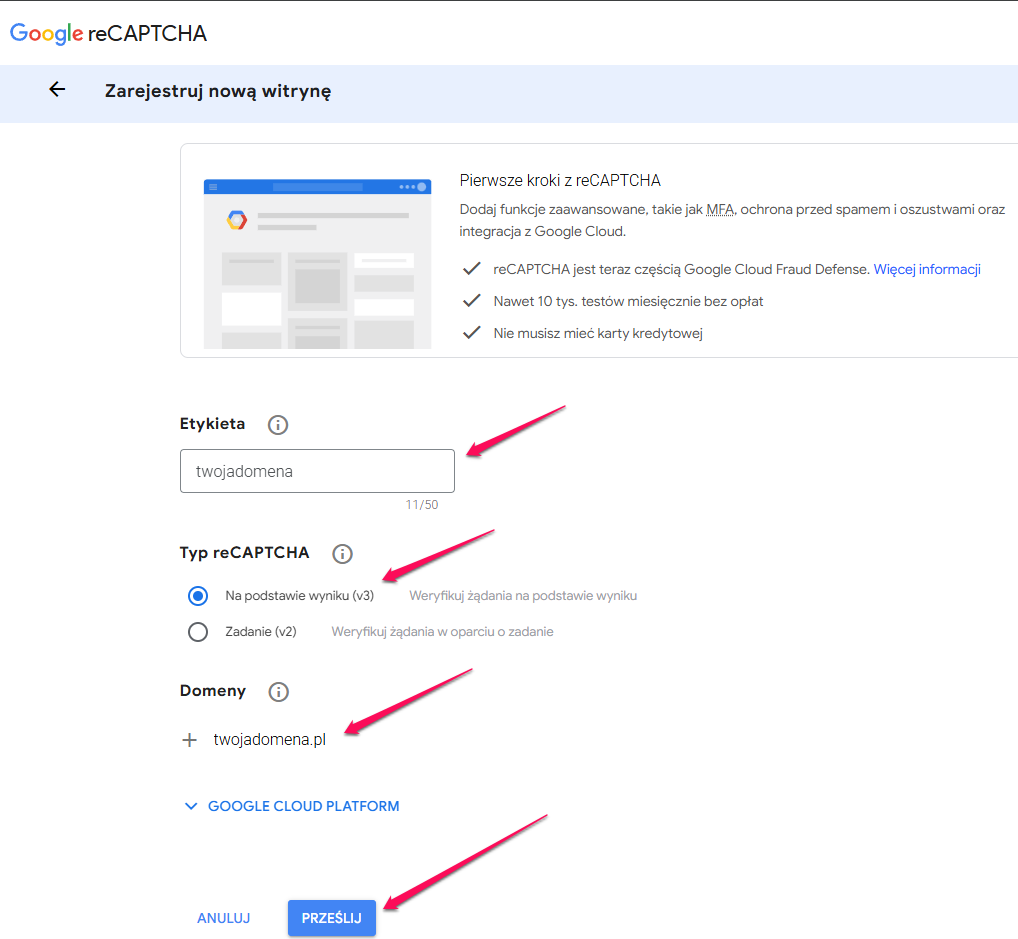Click the MFA abbreviation in description
The height and width of the screenshot is (939, 1018).
pyautogui.click(x=720, y=210)
